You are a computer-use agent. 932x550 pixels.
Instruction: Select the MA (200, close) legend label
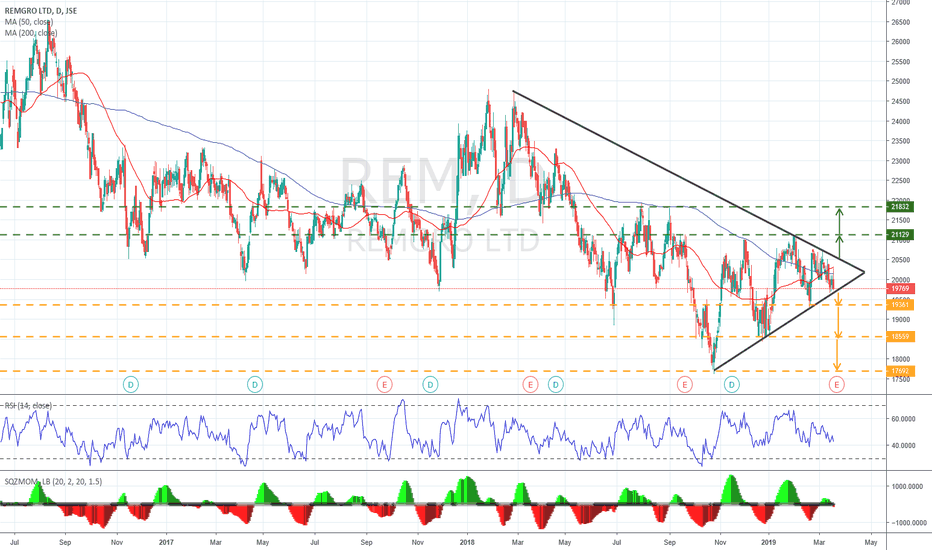click(x=31, y=33)
